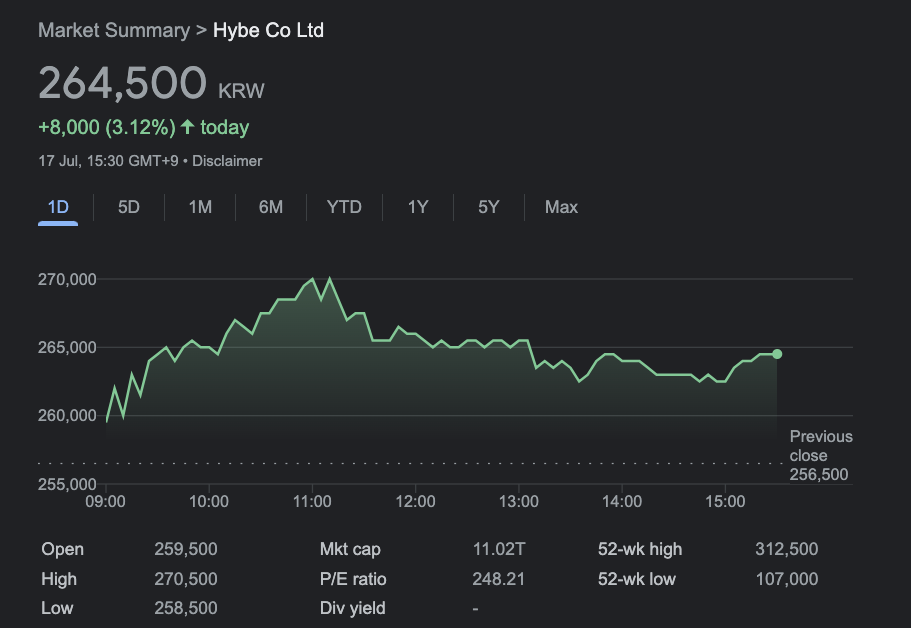Switch to the 5D range tab

point(128,207)
